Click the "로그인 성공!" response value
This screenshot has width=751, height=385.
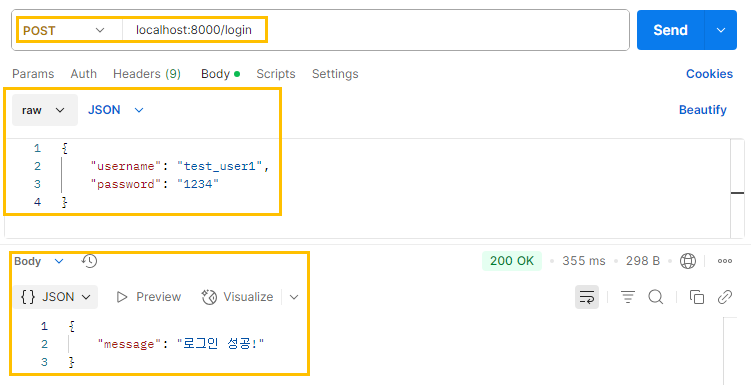pos(221,344)
